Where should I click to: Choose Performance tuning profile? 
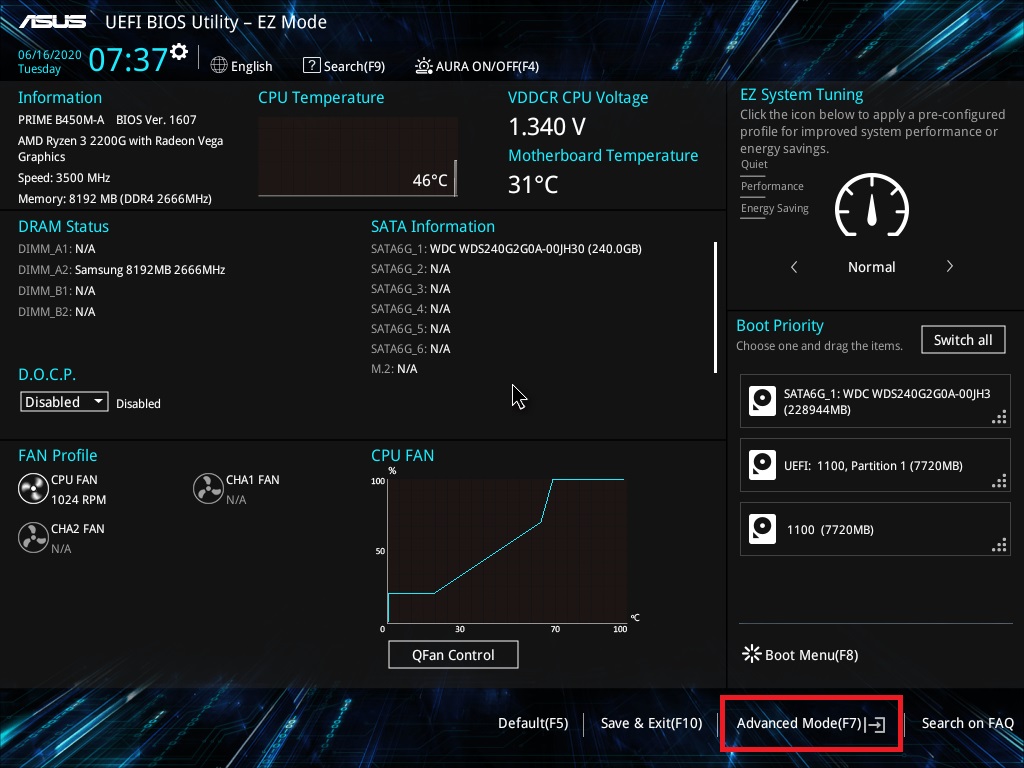(x=772, y=187)
